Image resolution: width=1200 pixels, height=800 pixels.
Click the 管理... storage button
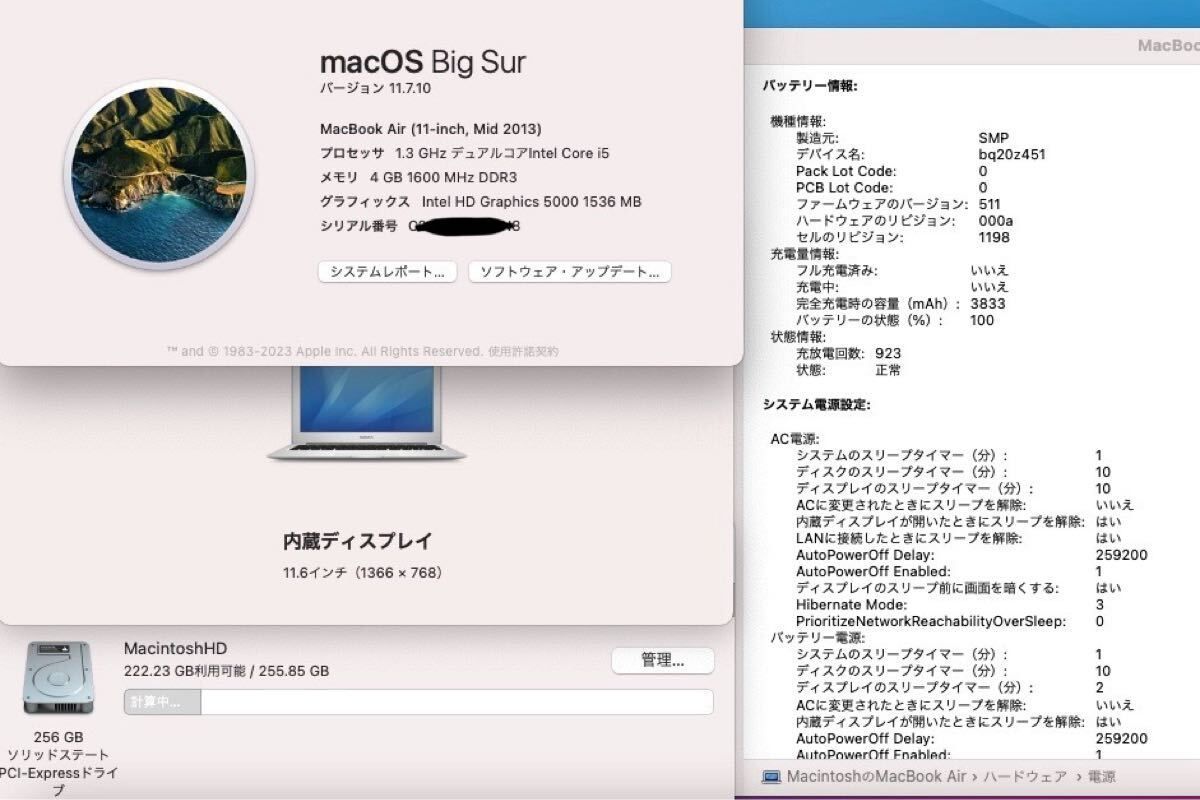662,661
